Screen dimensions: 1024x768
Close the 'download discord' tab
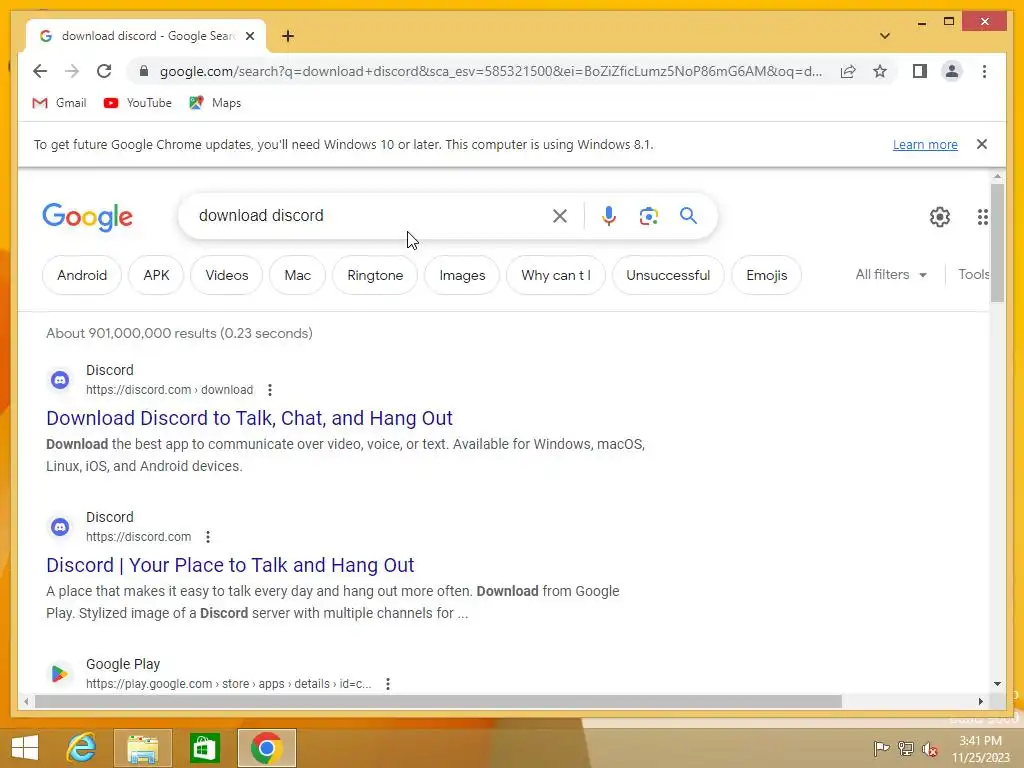pos(249,36)
